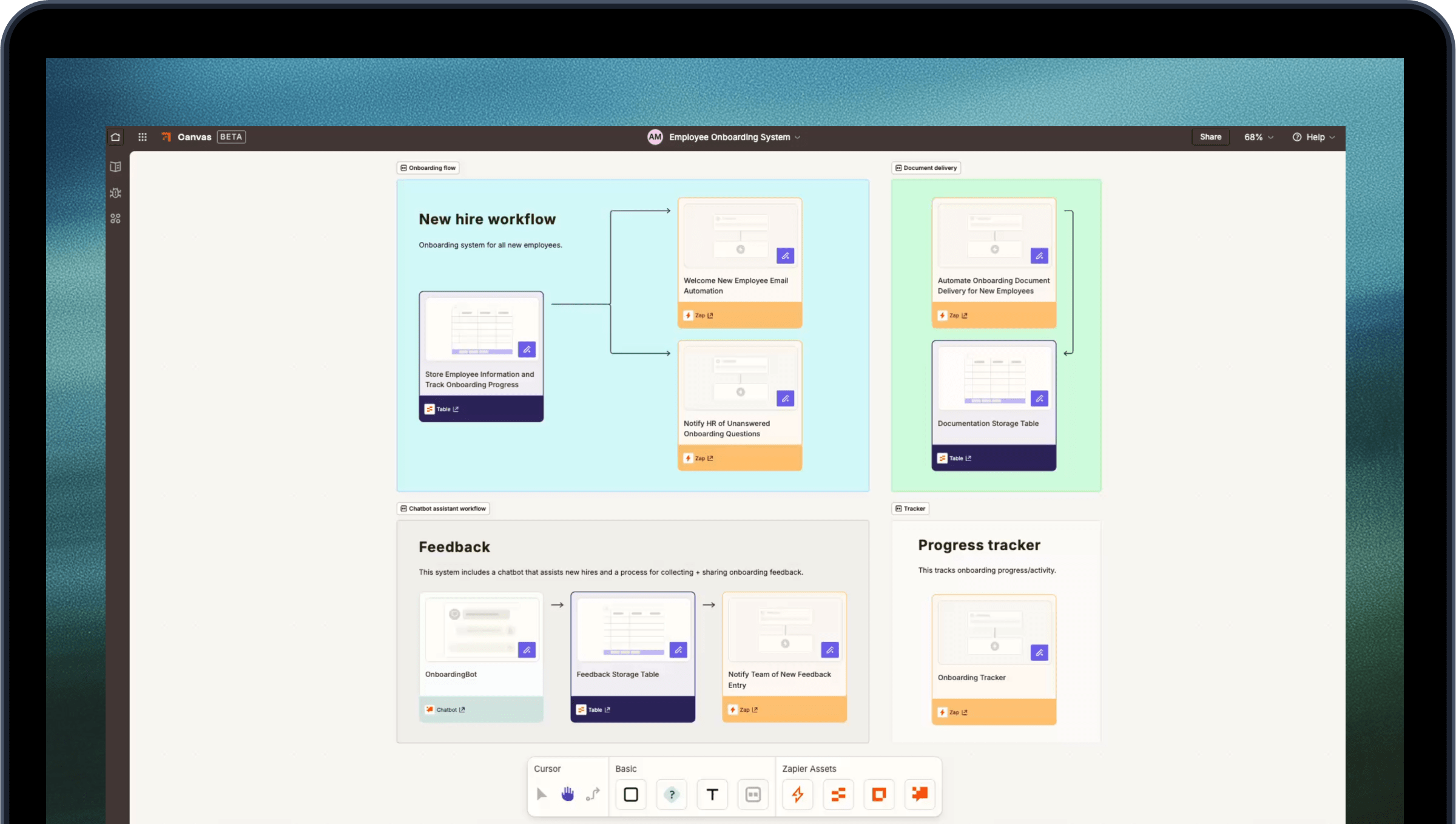This screenshot has height=824, width=1456.
Task: Open the Help menu
Action: pyautogui.click(x=1314, y=137)
